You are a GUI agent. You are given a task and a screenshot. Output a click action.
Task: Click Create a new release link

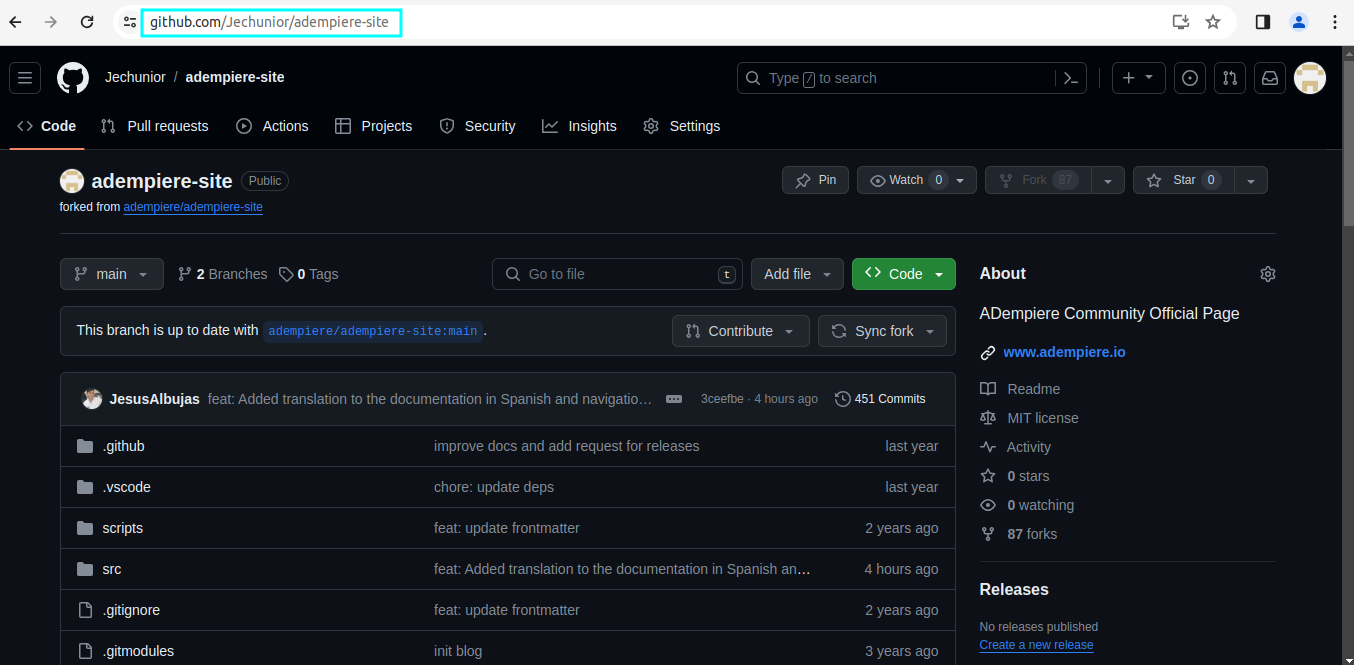pos(1036,645)
